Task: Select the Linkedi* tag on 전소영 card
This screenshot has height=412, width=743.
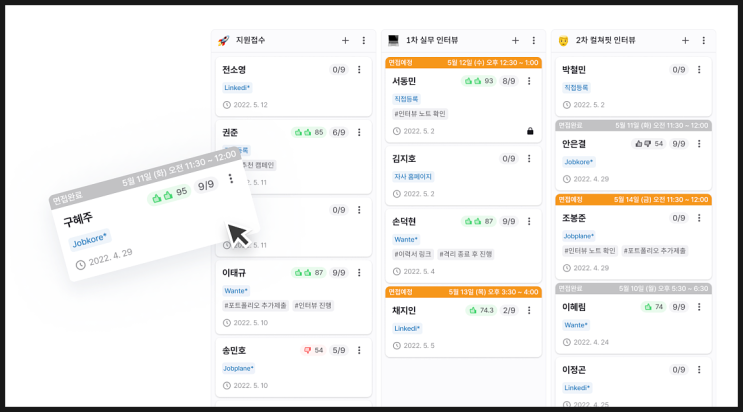Action: click(x=237, y=88)
